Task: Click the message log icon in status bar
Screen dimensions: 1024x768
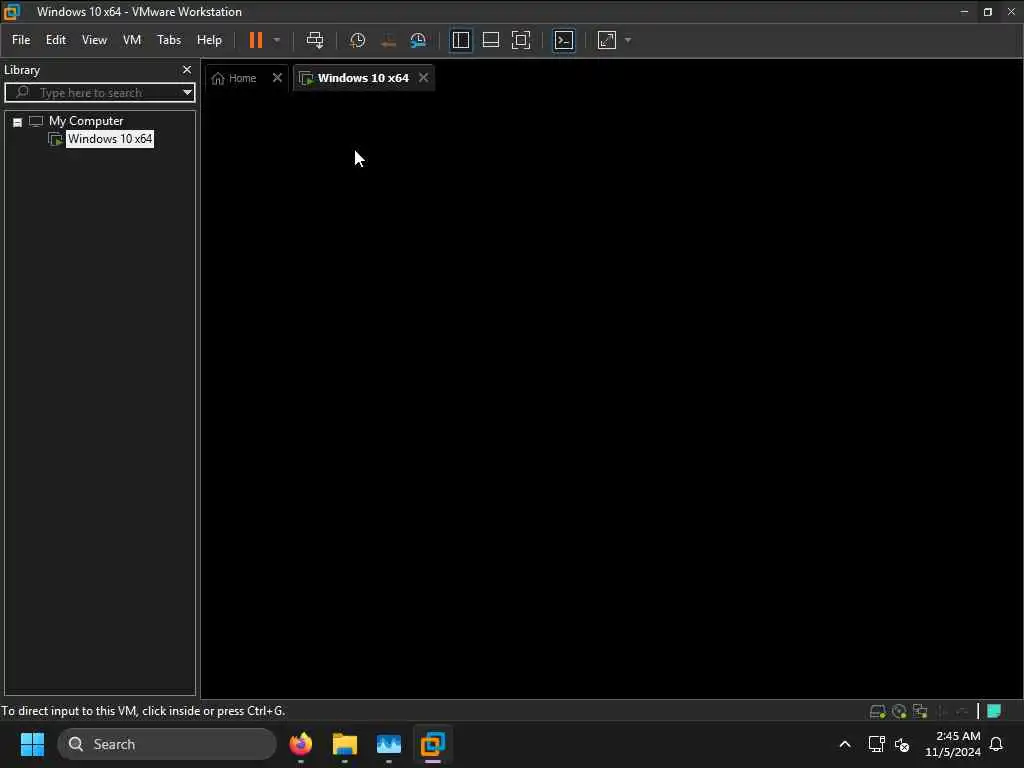Action: (994, 711)
